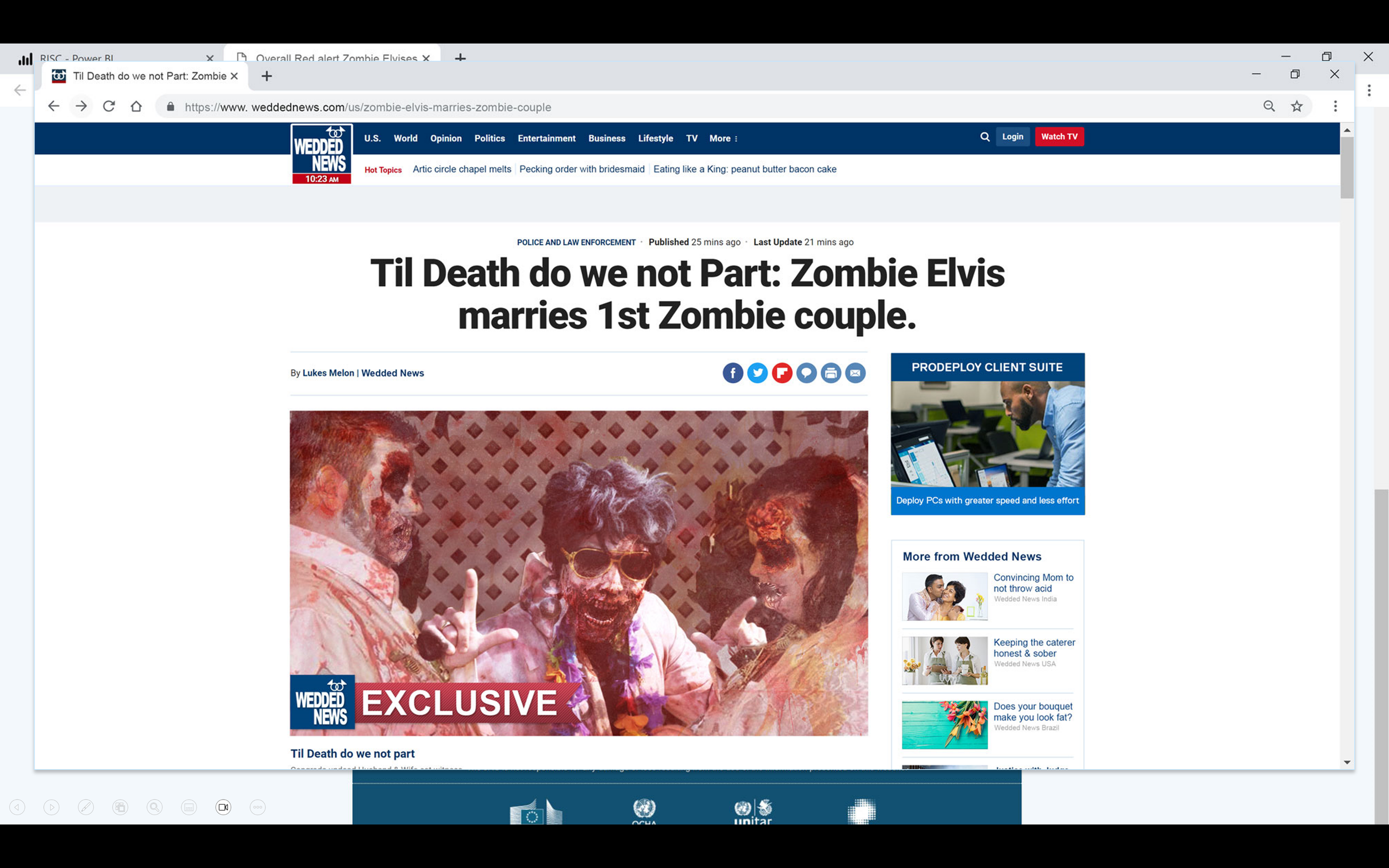Screen dimensions: 1389x868
Task: Click the front browser's vertical scrollbar thumb
Action: coord(1347,168)
